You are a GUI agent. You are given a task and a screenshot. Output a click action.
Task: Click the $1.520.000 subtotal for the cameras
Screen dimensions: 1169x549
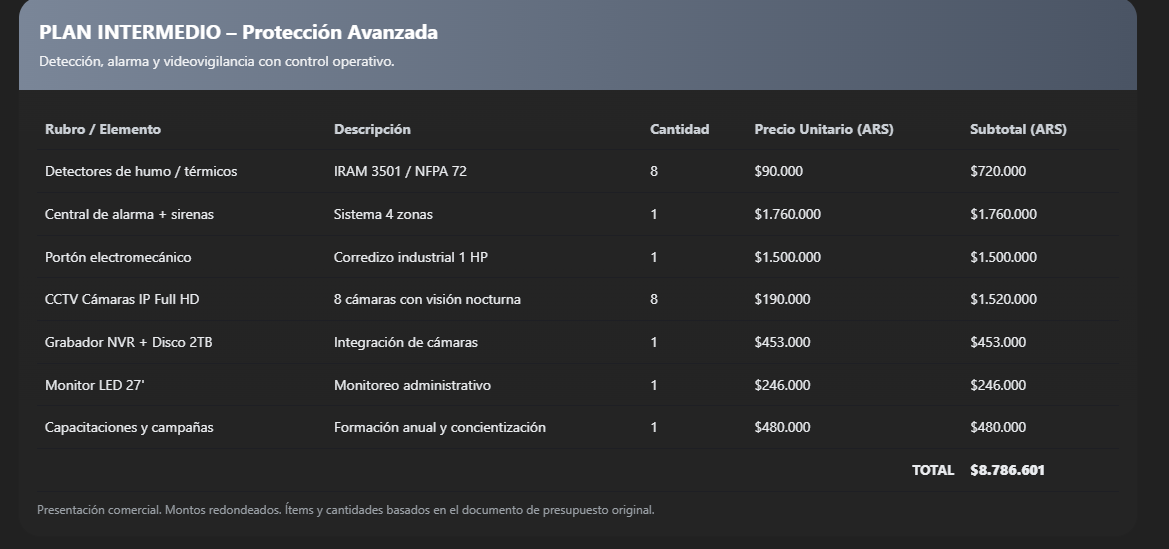[1003, 299]
